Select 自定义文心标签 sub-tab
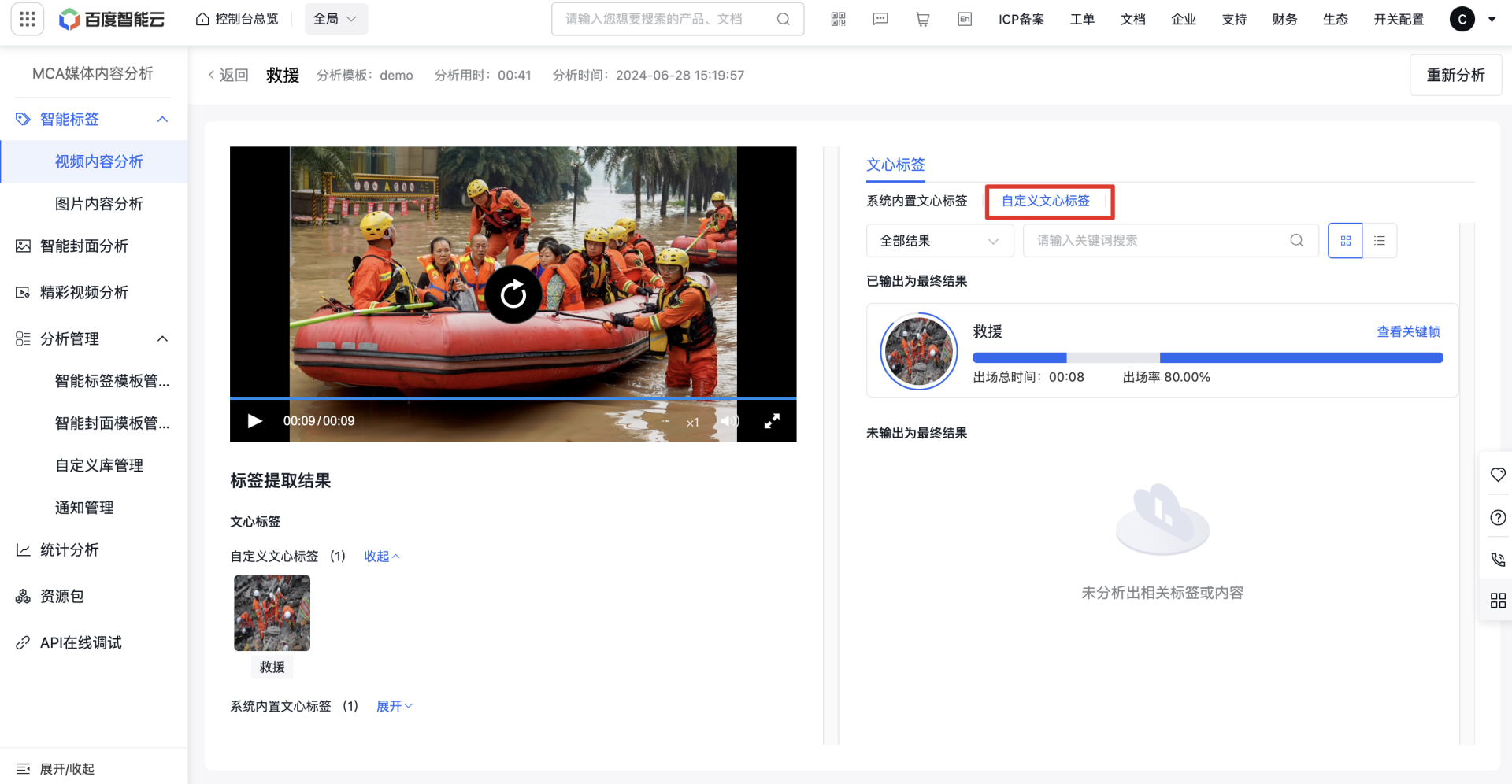1512x784 pixels. [1046, 201]
